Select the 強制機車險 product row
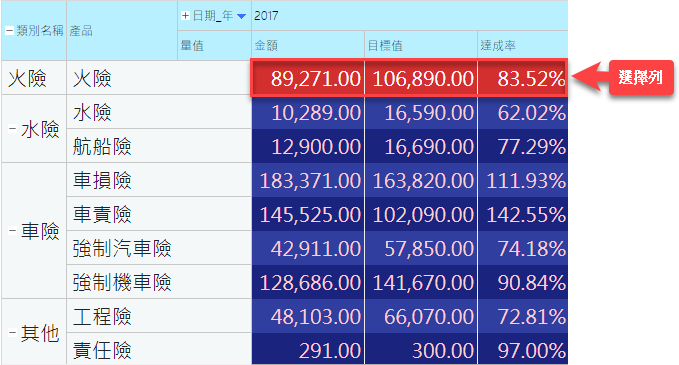The width and height of the screenshot is (679, 365). (159, 282)
